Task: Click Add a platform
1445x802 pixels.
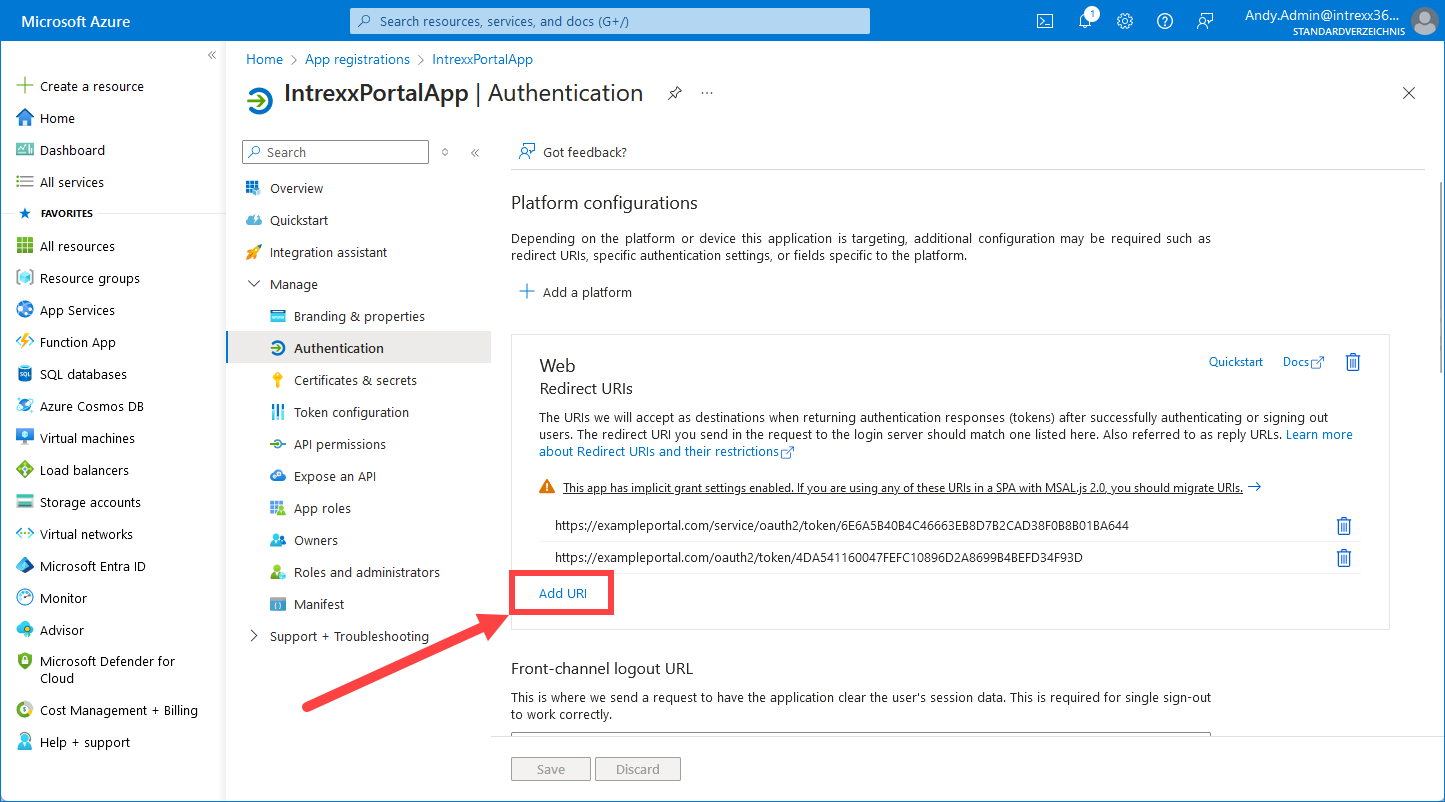Action: tap(576, 293)
